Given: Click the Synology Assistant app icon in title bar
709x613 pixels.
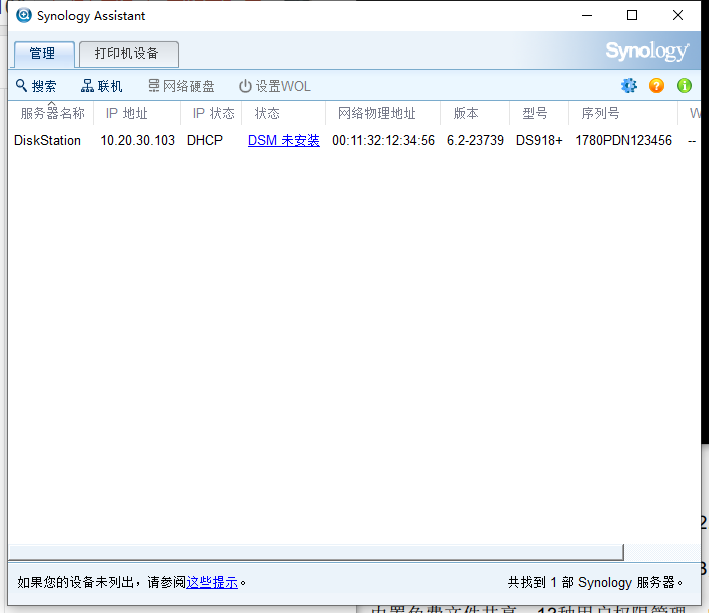Looking at the screenshot, I should coord(24,15).
